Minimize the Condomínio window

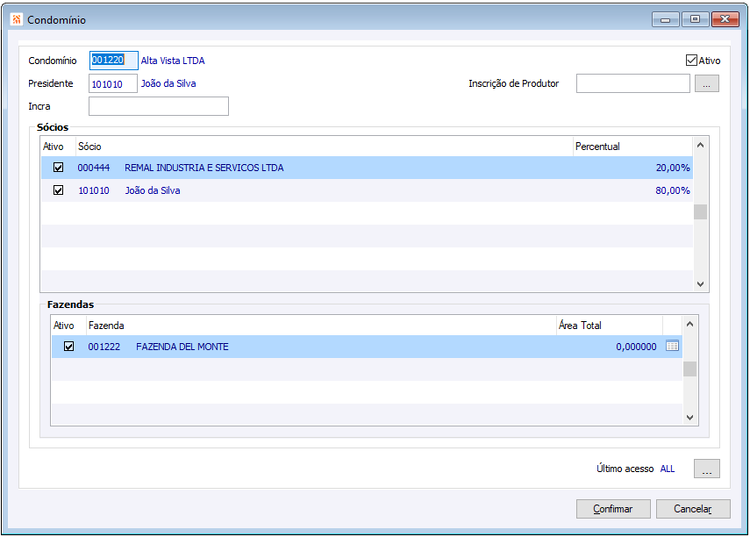point(665,20)
